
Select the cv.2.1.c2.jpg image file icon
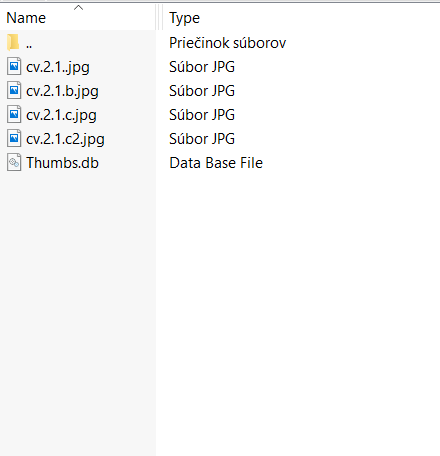(14, 138)
